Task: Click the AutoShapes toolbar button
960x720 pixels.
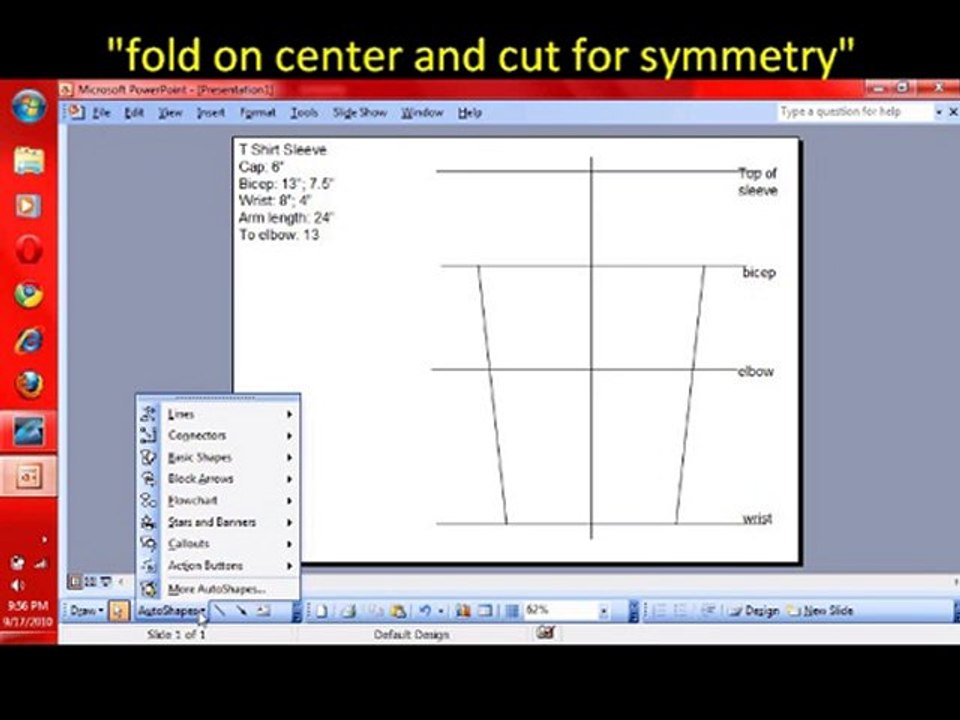Action: coord(171,610)
